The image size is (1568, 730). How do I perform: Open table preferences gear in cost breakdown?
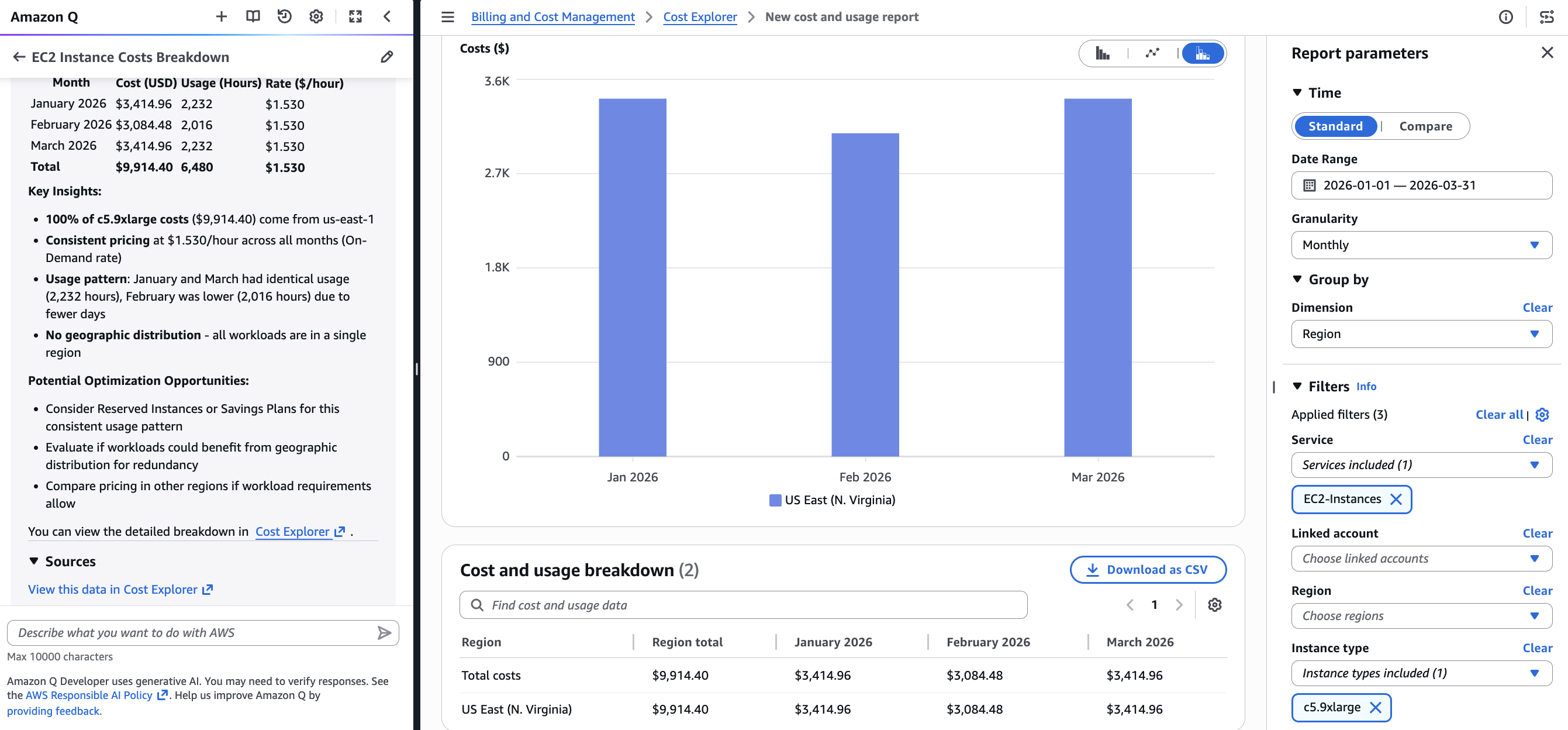1214,605
